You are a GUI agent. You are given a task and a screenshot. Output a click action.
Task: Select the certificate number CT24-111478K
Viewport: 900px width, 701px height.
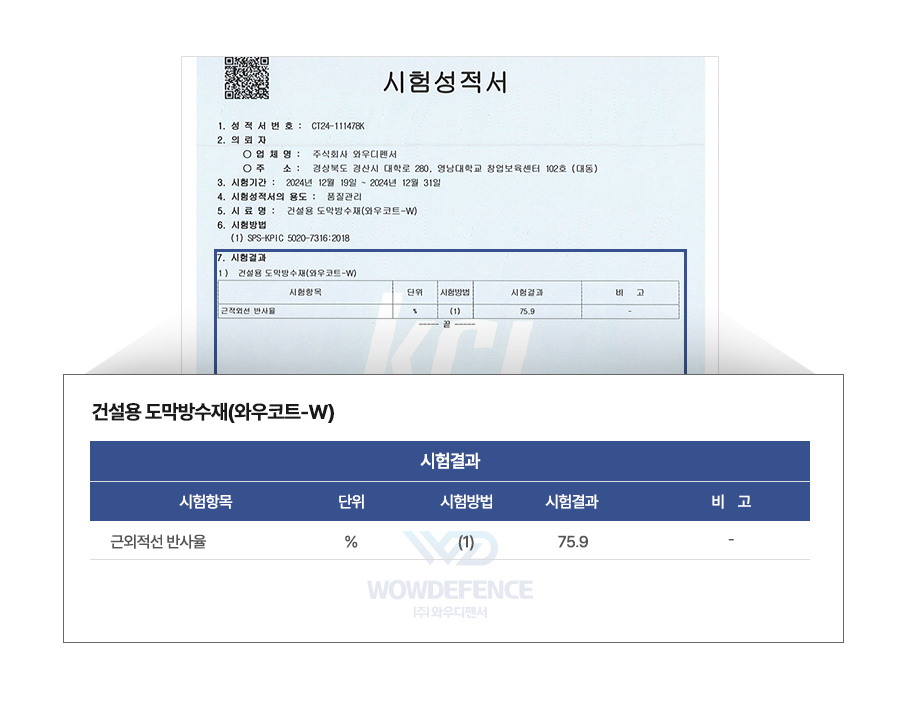point(339,127)
